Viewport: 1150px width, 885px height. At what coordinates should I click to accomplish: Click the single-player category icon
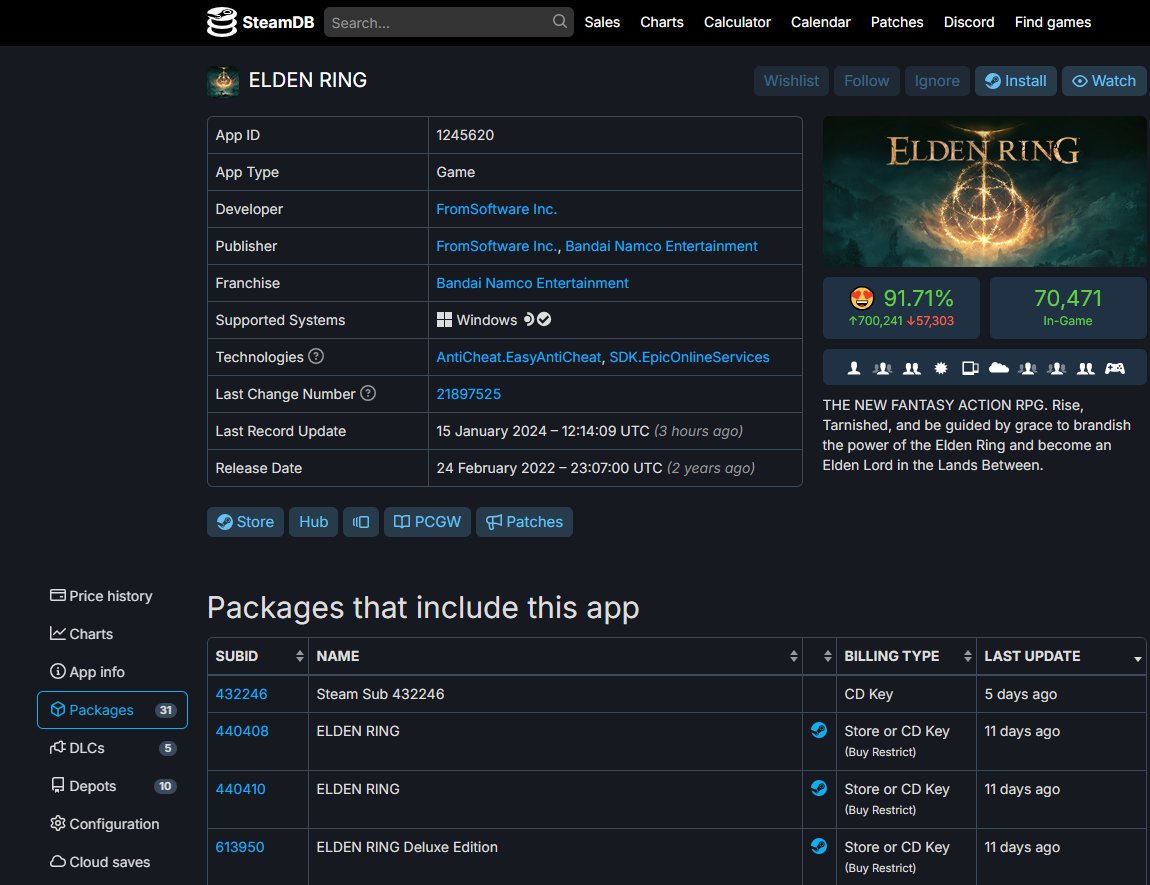point(854,368)
